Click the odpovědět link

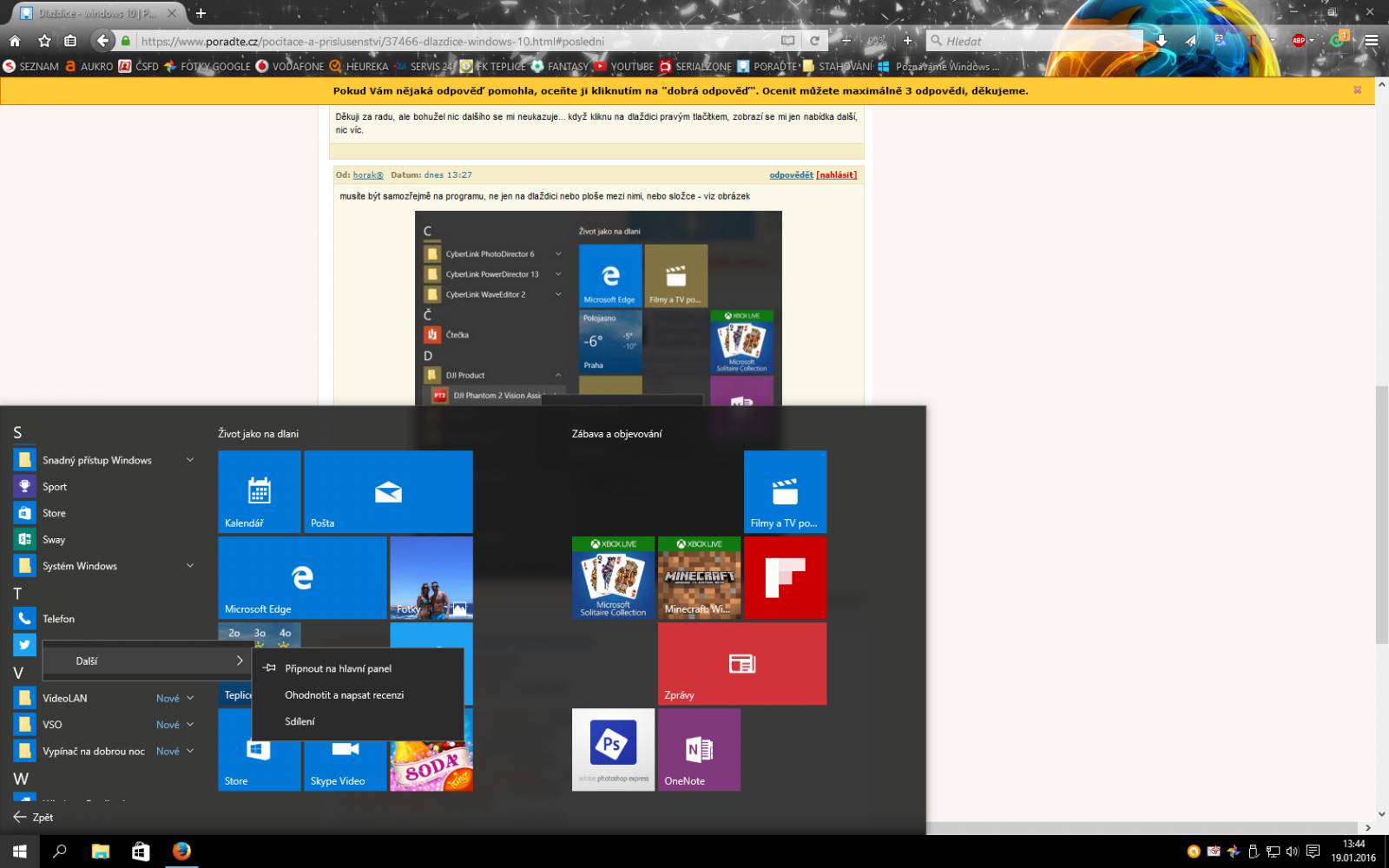pos(791,174)
